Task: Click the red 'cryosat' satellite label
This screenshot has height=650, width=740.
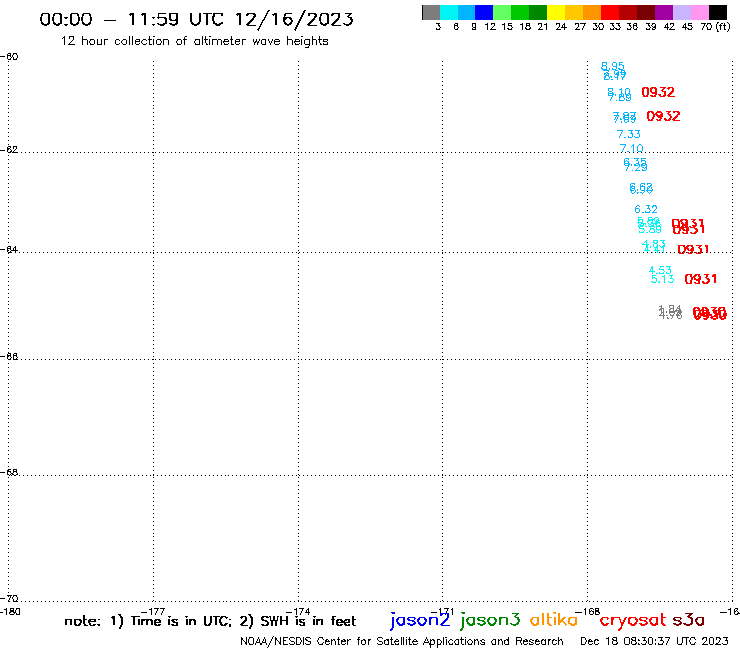Action: [632, 620]
